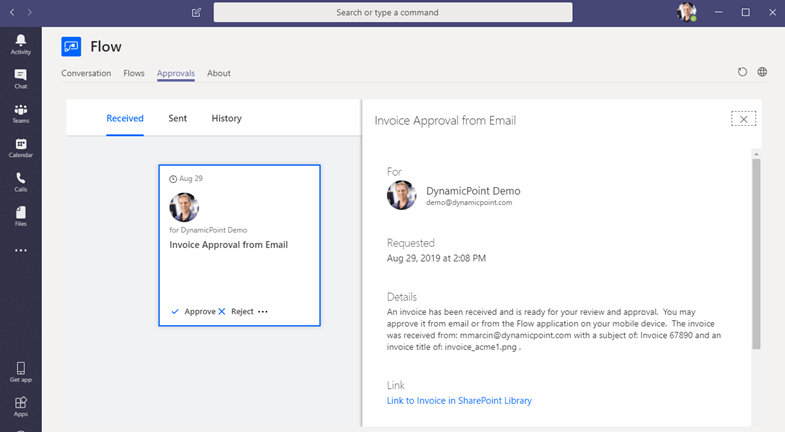
Task: Select card title Invoice Approval from Email
Action: point(228,245)
